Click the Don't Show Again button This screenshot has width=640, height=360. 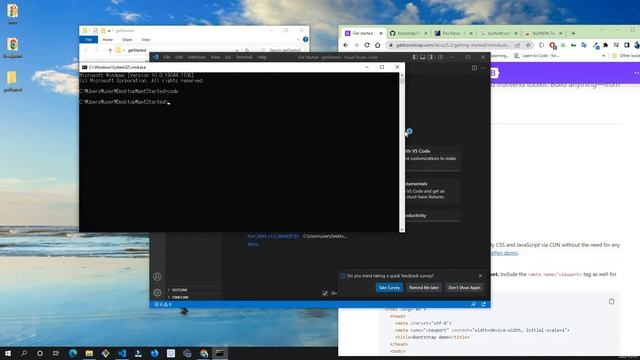[x=464, y=287]
